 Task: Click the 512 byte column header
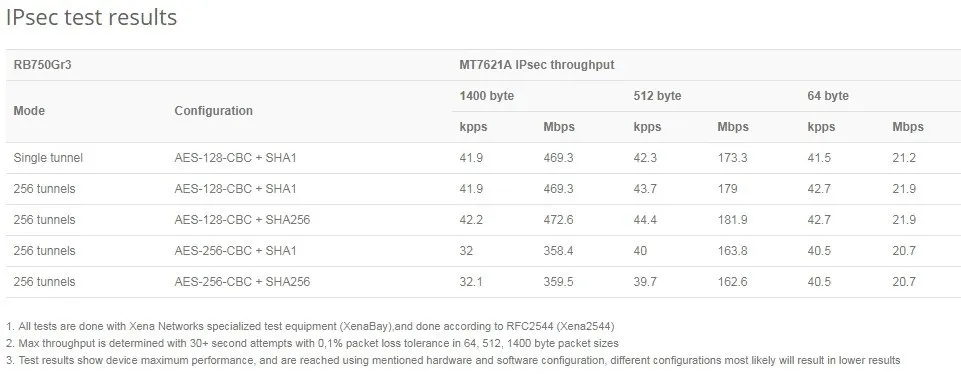pyautogui.click(x=658, y=96)
